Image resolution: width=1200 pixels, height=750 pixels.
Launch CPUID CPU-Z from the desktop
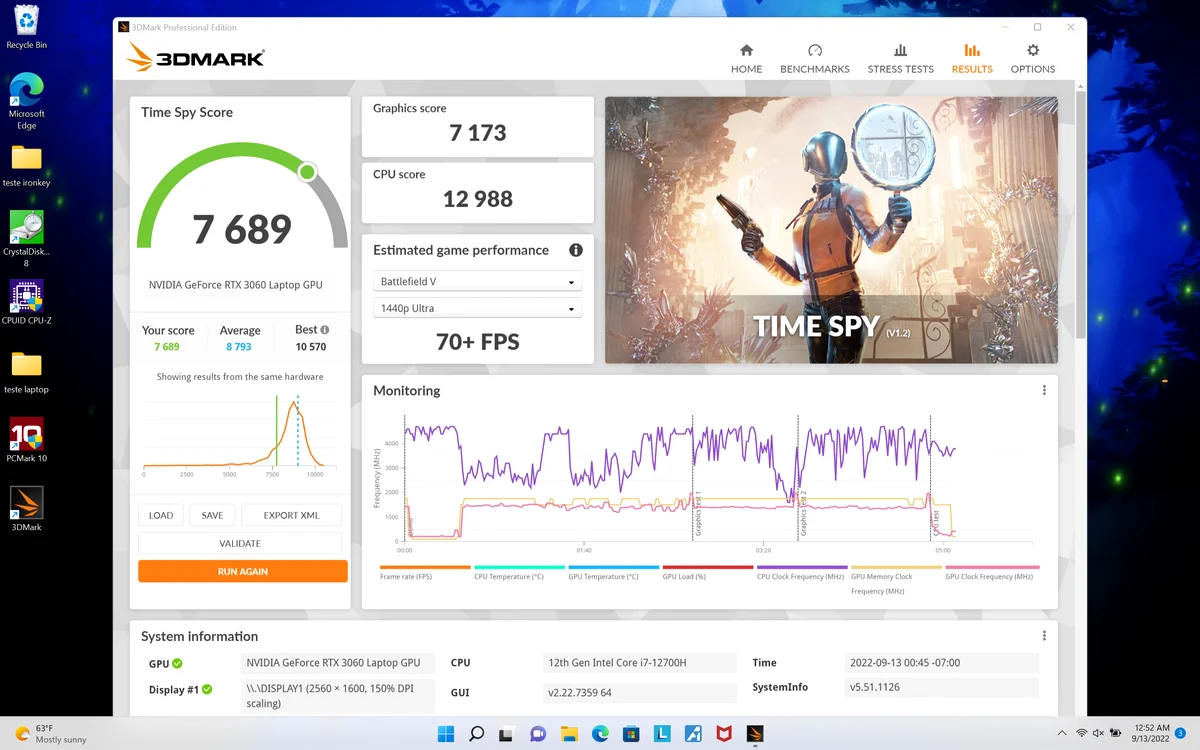[27, 303]
